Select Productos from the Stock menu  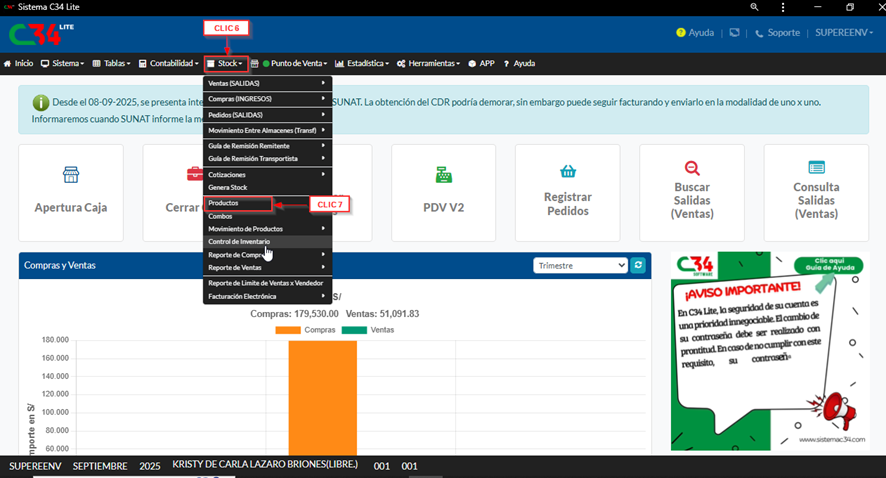coord(237,203)
